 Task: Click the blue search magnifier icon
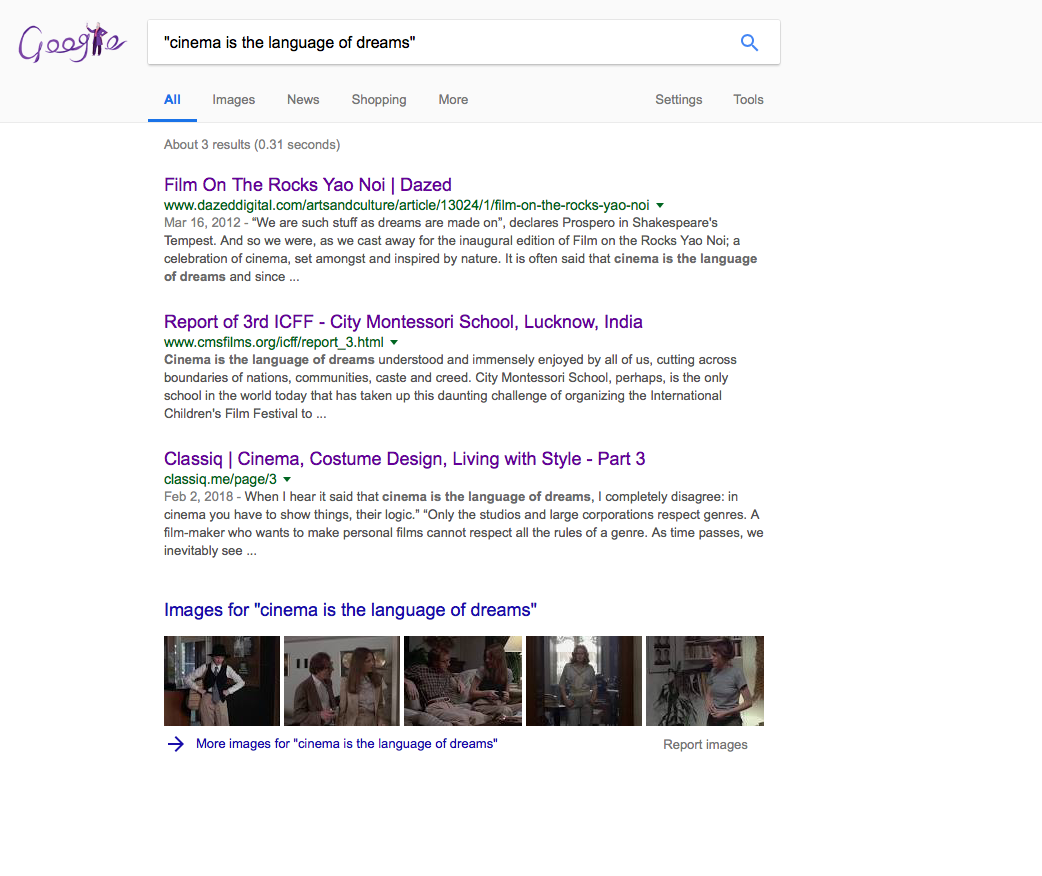(749, 43)
